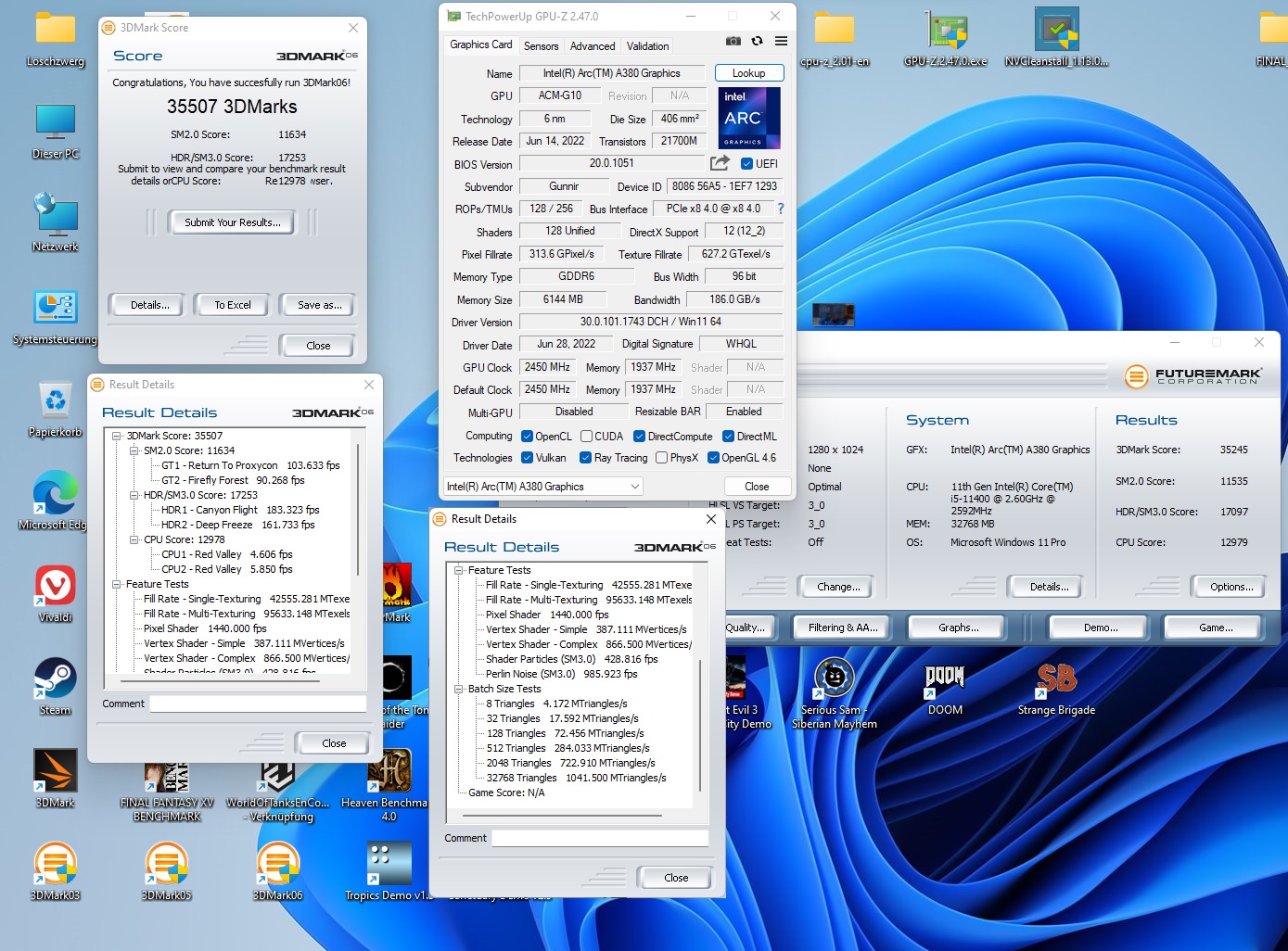
Task: Click Submit Your Results button
Action: point(232,222)
